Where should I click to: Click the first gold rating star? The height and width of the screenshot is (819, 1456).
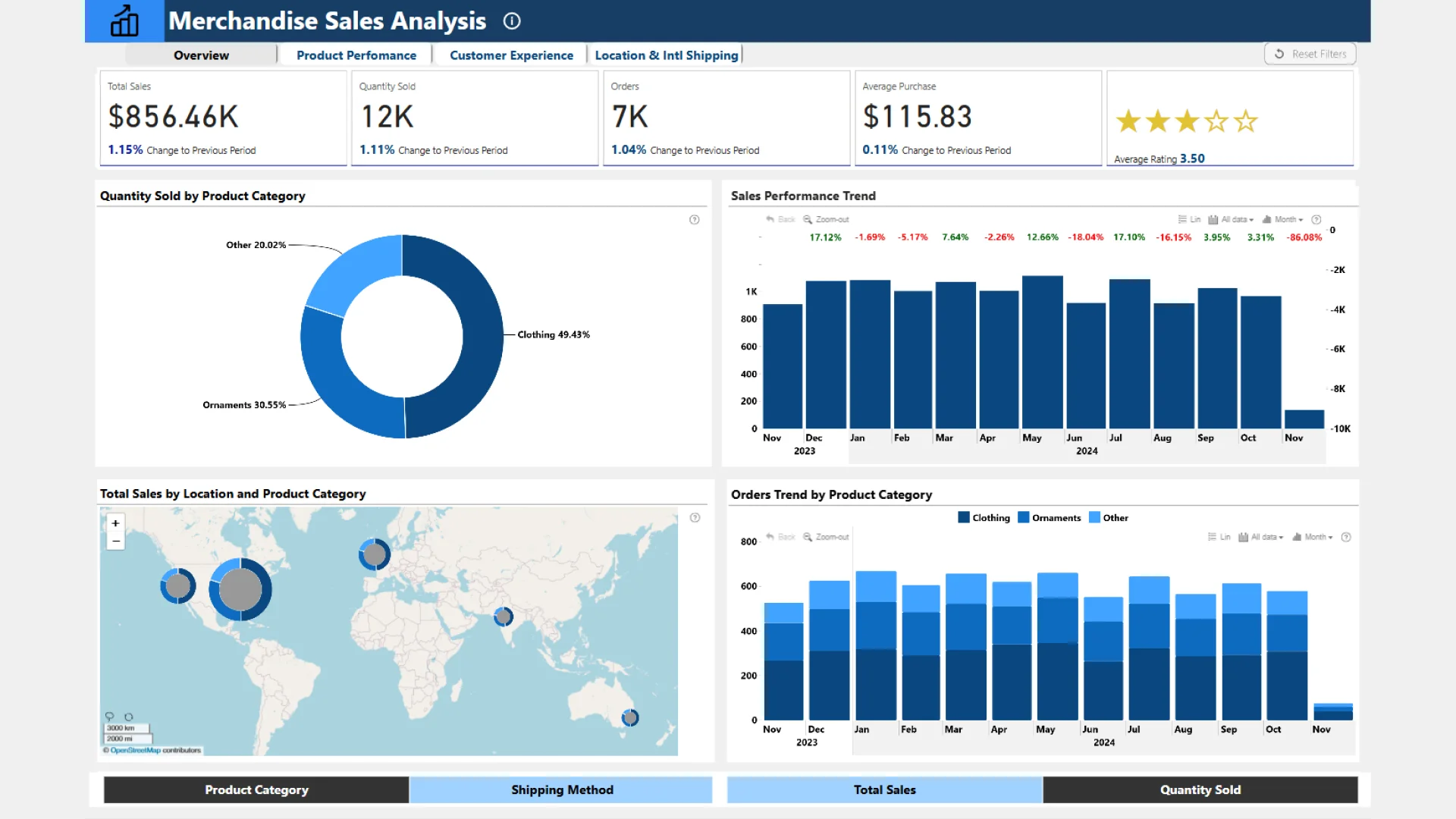coord(1128,121)
